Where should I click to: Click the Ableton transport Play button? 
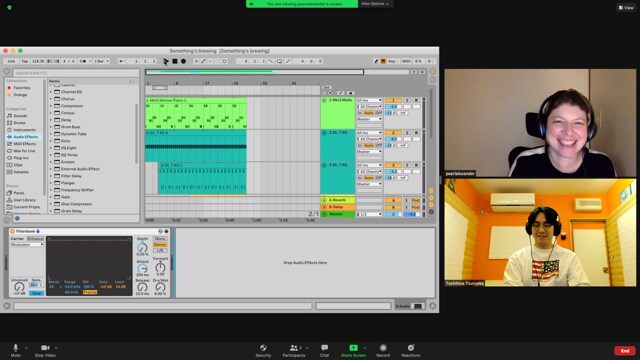[166, 61]
